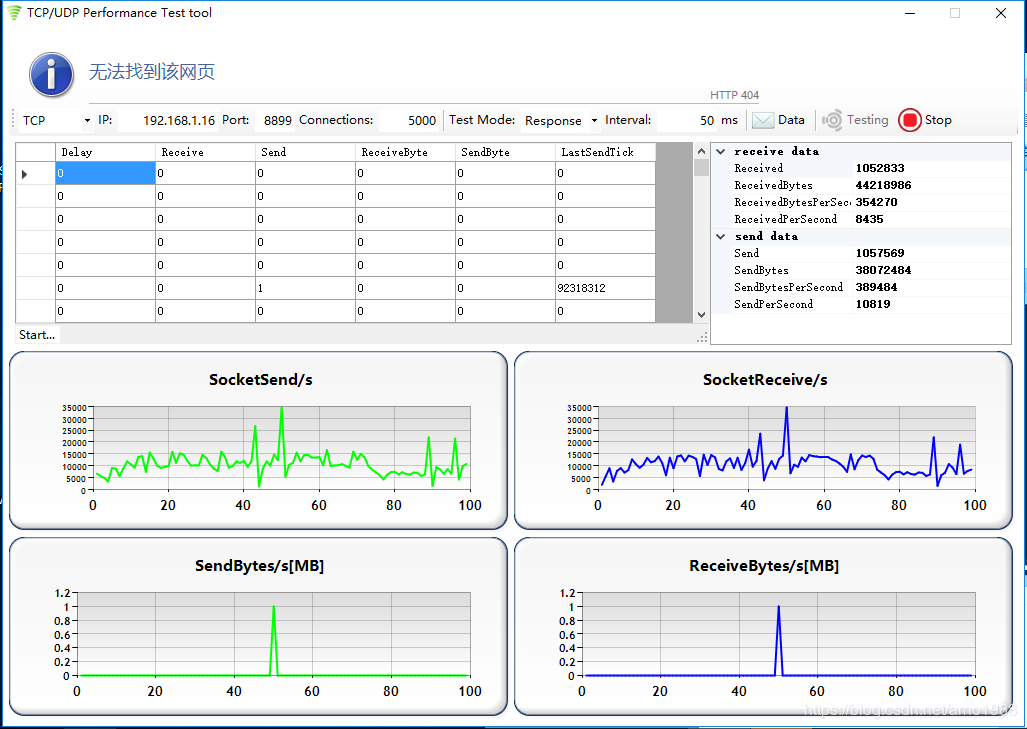Click grid scrollbar up arrow
1027x729 pixels.
(x=701, y=151)
